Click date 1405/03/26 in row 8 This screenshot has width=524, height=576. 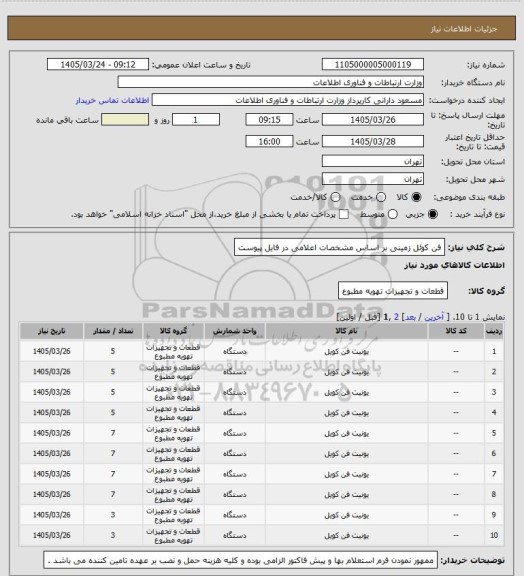(x=51, y=494)
